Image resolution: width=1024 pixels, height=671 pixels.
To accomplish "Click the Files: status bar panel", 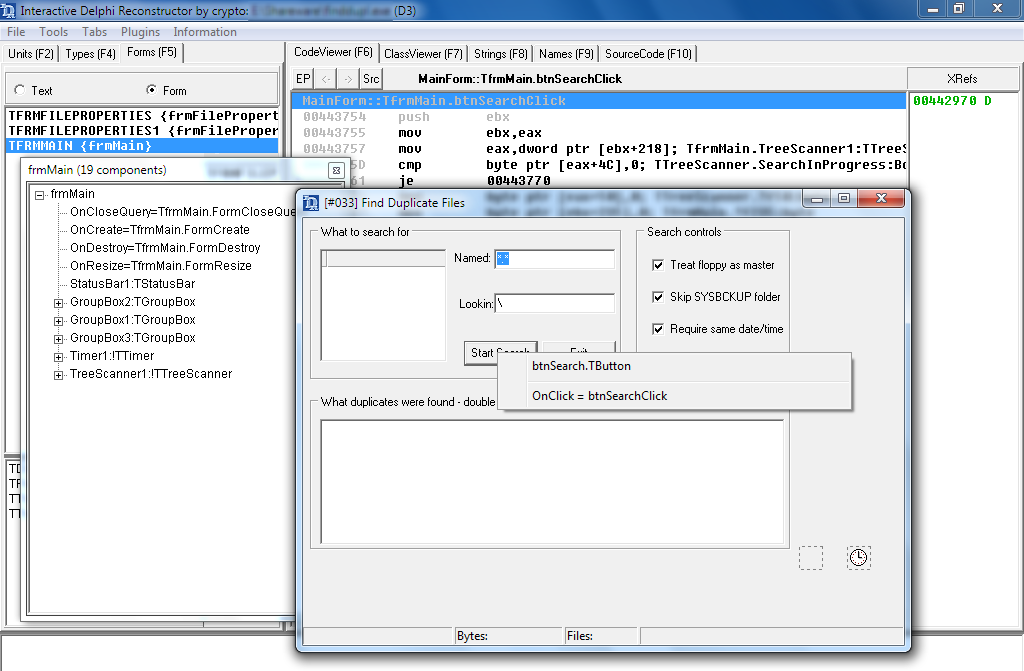I will pos(601,636).
